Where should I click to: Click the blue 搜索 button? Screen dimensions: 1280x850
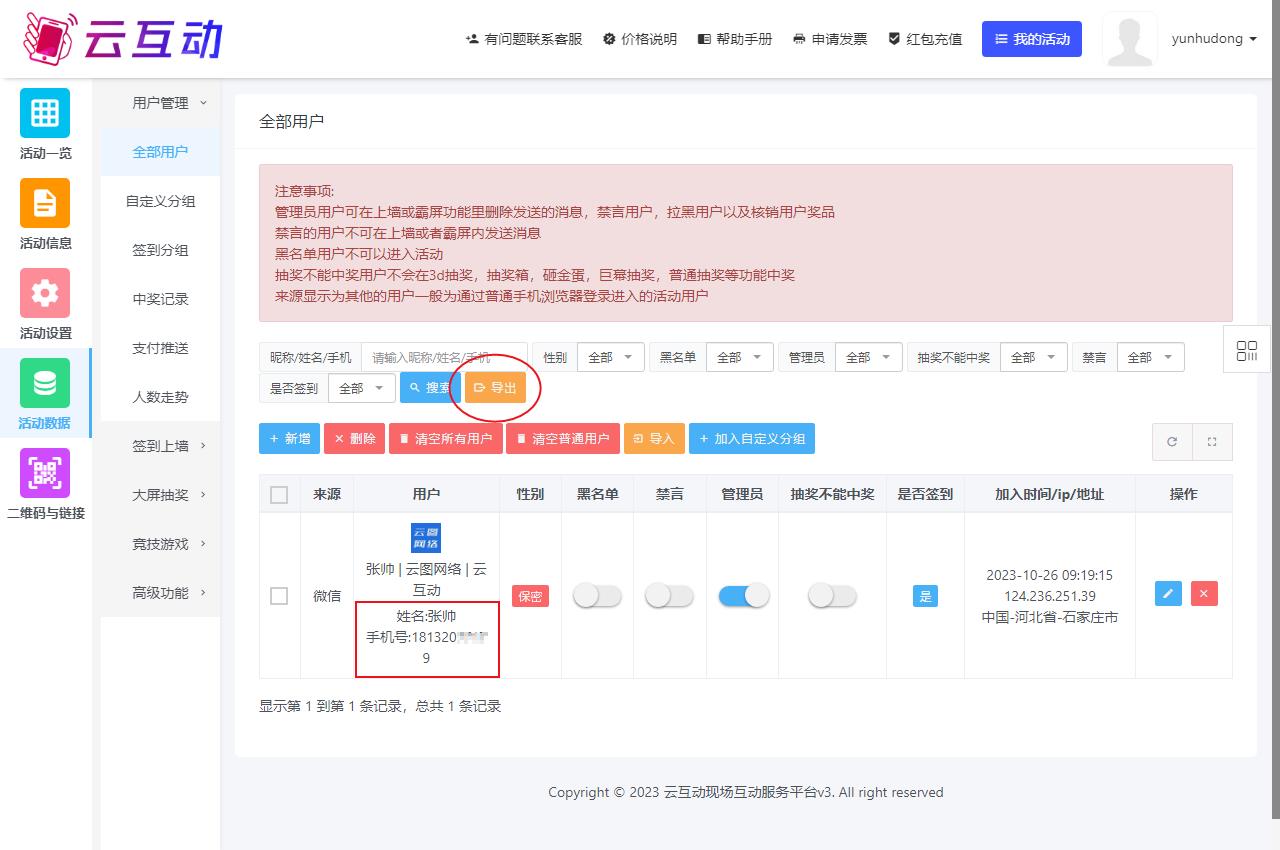coord(430,388)
